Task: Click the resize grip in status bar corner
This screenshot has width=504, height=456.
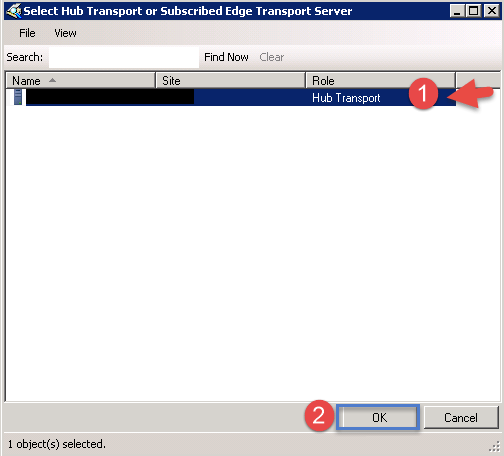Action: click(x=495, y=447)
